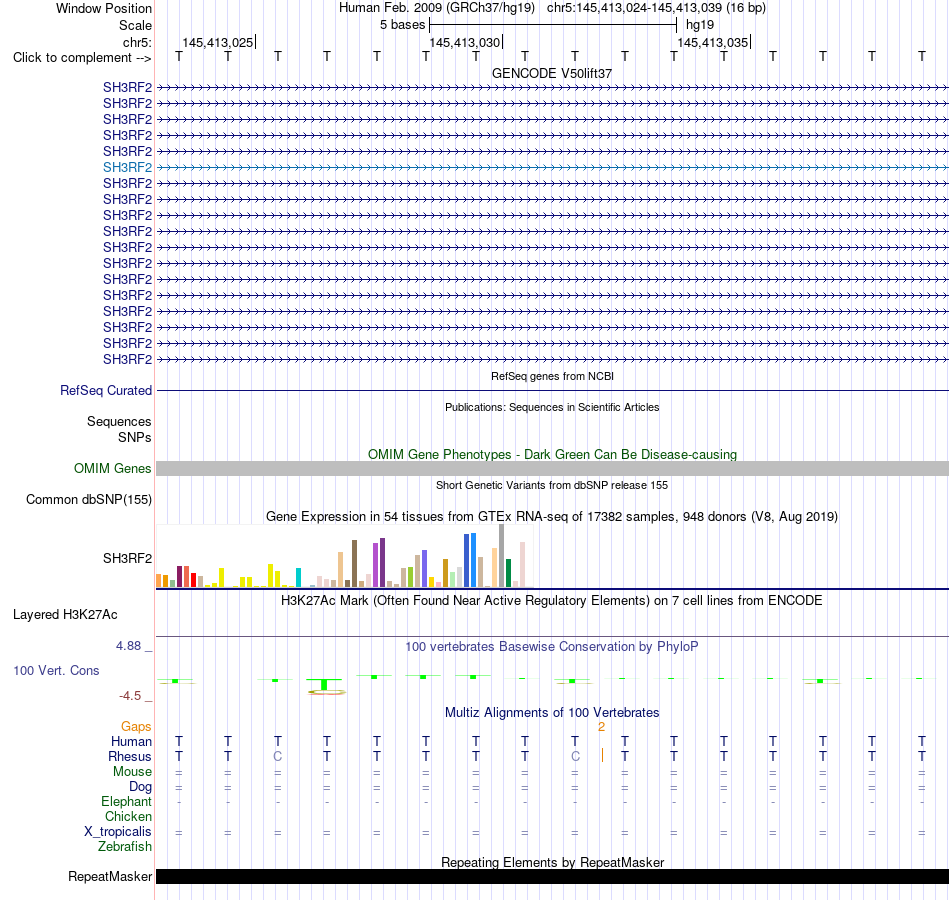This screenshot has height=900, width=950.
Task: Click the 'chr5:' base position label
Action: pyautogui.click(x=137, y=42)
